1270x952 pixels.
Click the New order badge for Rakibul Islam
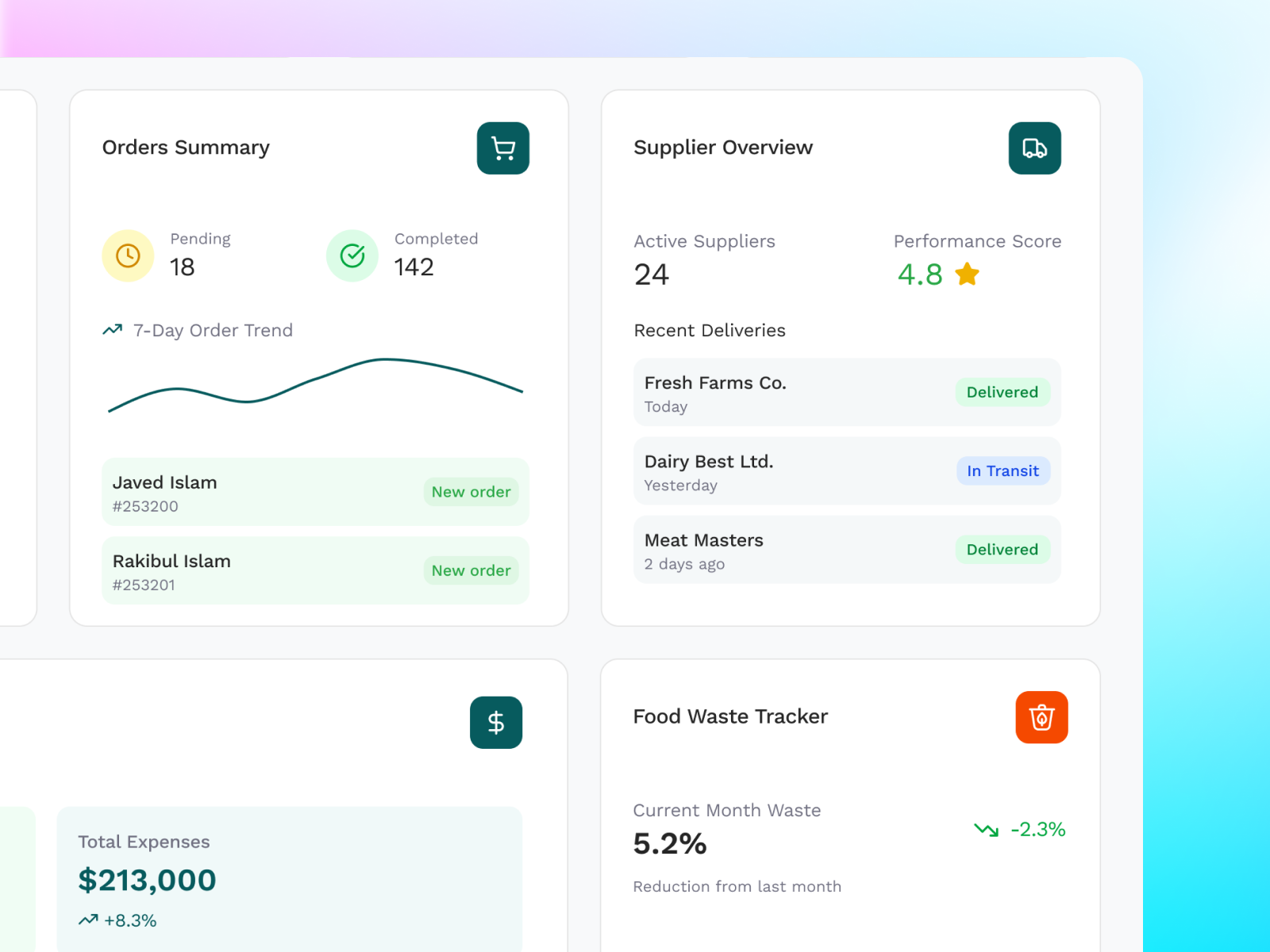[x=471, y=570]
